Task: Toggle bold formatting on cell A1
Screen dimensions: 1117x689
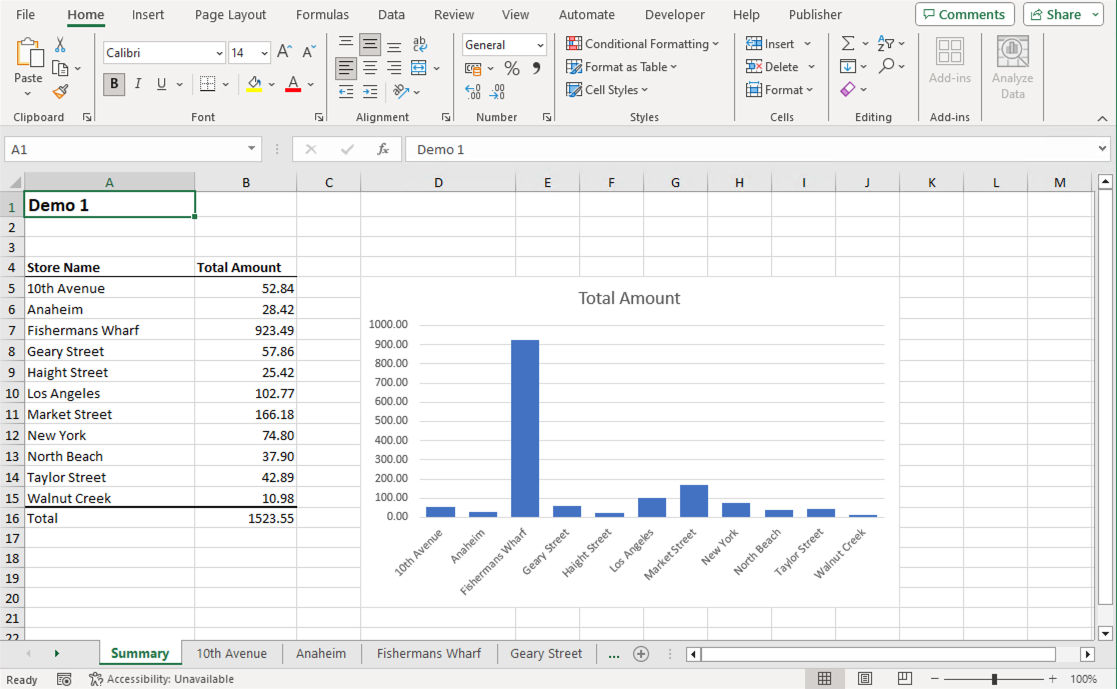Action: tap(113, 84)
